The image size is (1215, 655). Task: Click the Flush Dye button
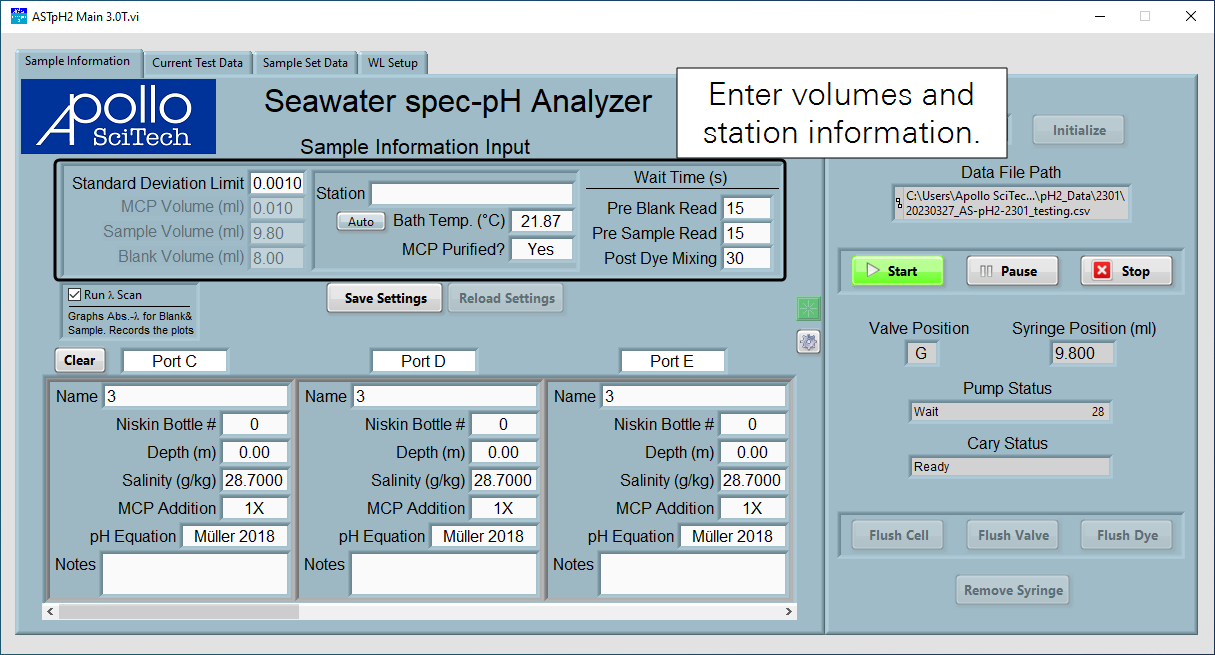pos(1127,535)
